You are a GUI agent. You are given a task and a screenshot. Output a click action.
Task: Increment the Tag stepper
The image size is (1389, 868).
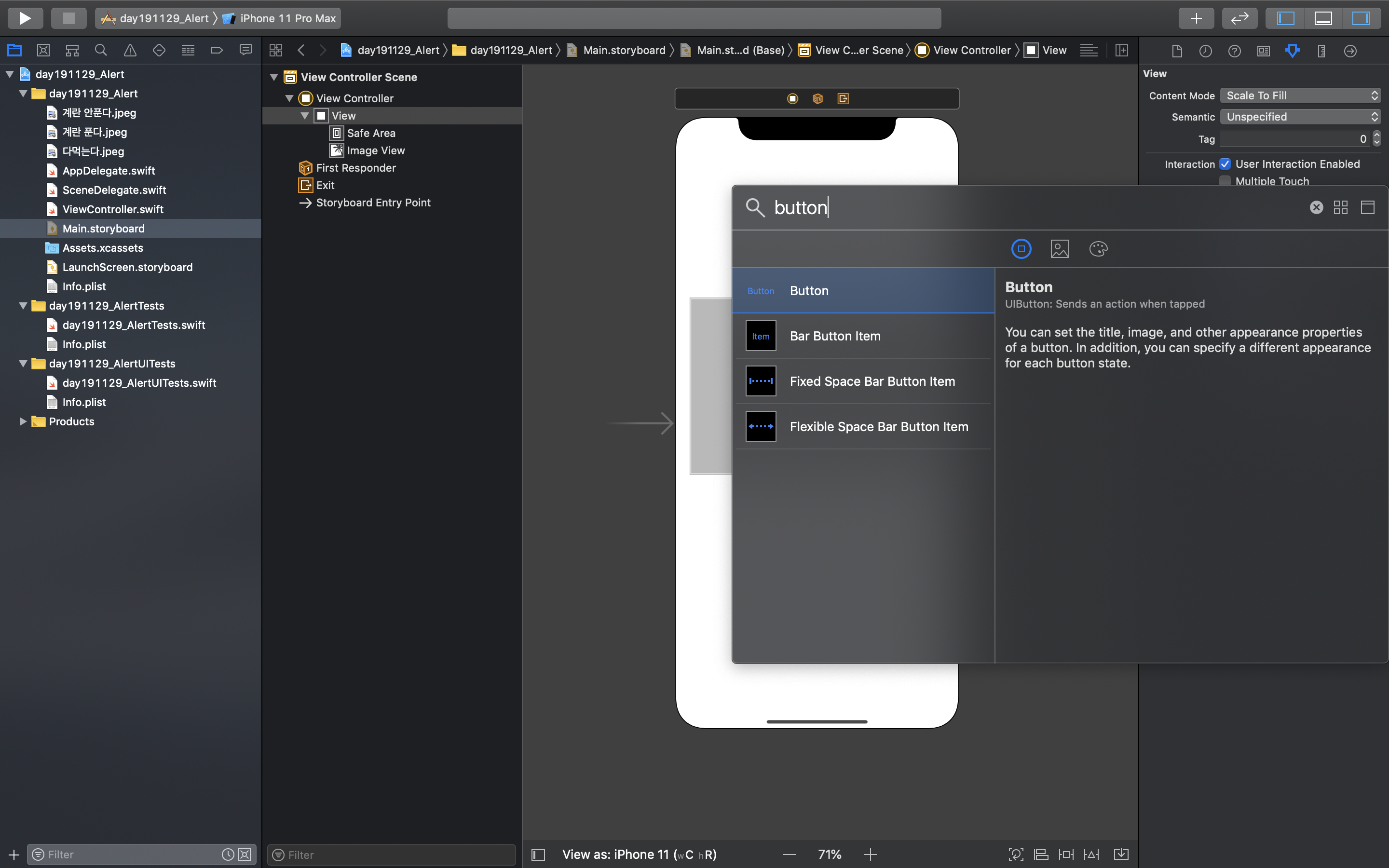point(1376,136)
